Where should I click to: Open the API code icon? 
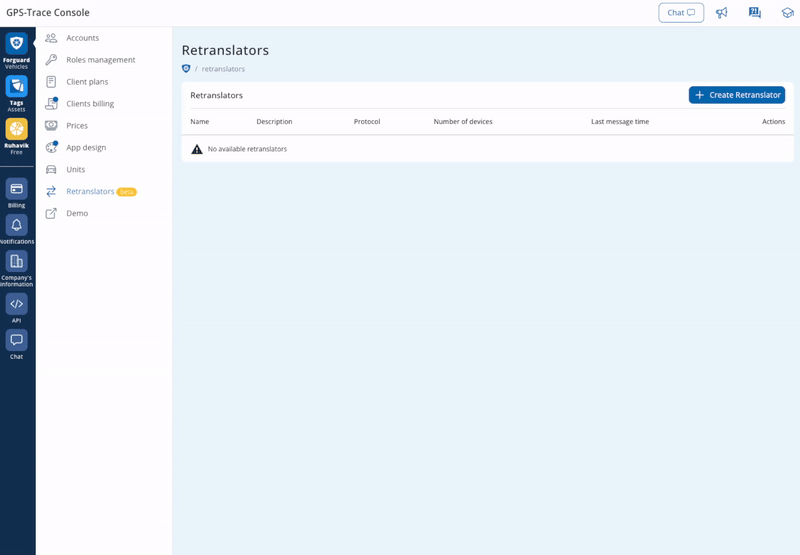click(x=16, y=304)
